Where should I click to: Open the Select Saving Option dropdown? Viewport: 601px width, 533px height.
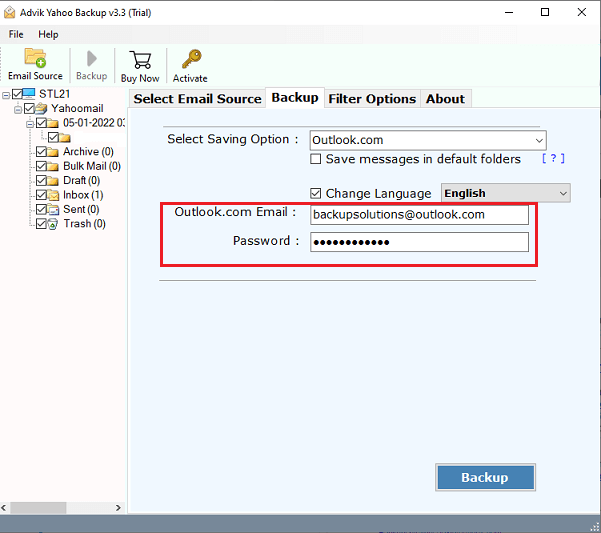(x=428, y=140)
